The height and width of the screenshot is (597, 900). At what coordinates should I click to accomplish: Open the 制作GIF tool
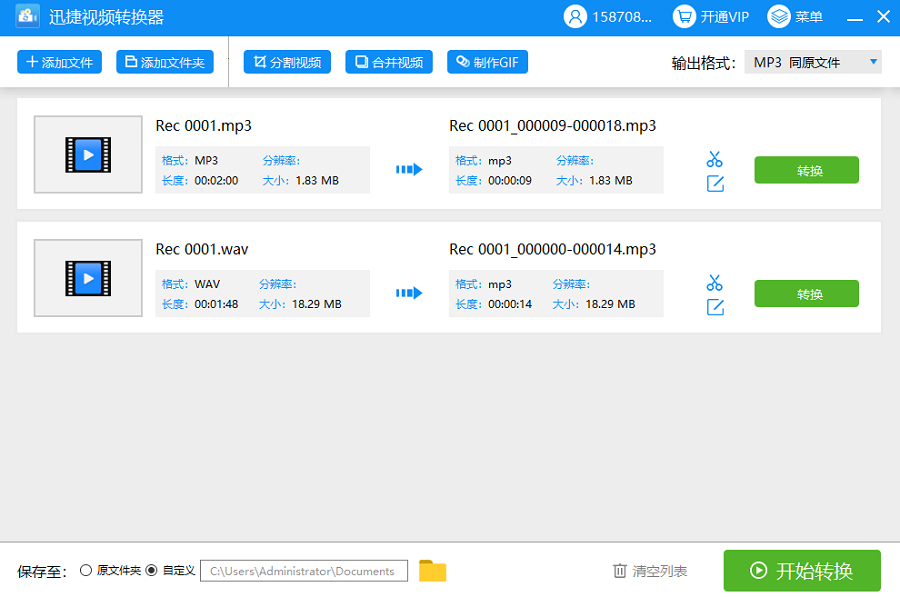tap(487, 62)
